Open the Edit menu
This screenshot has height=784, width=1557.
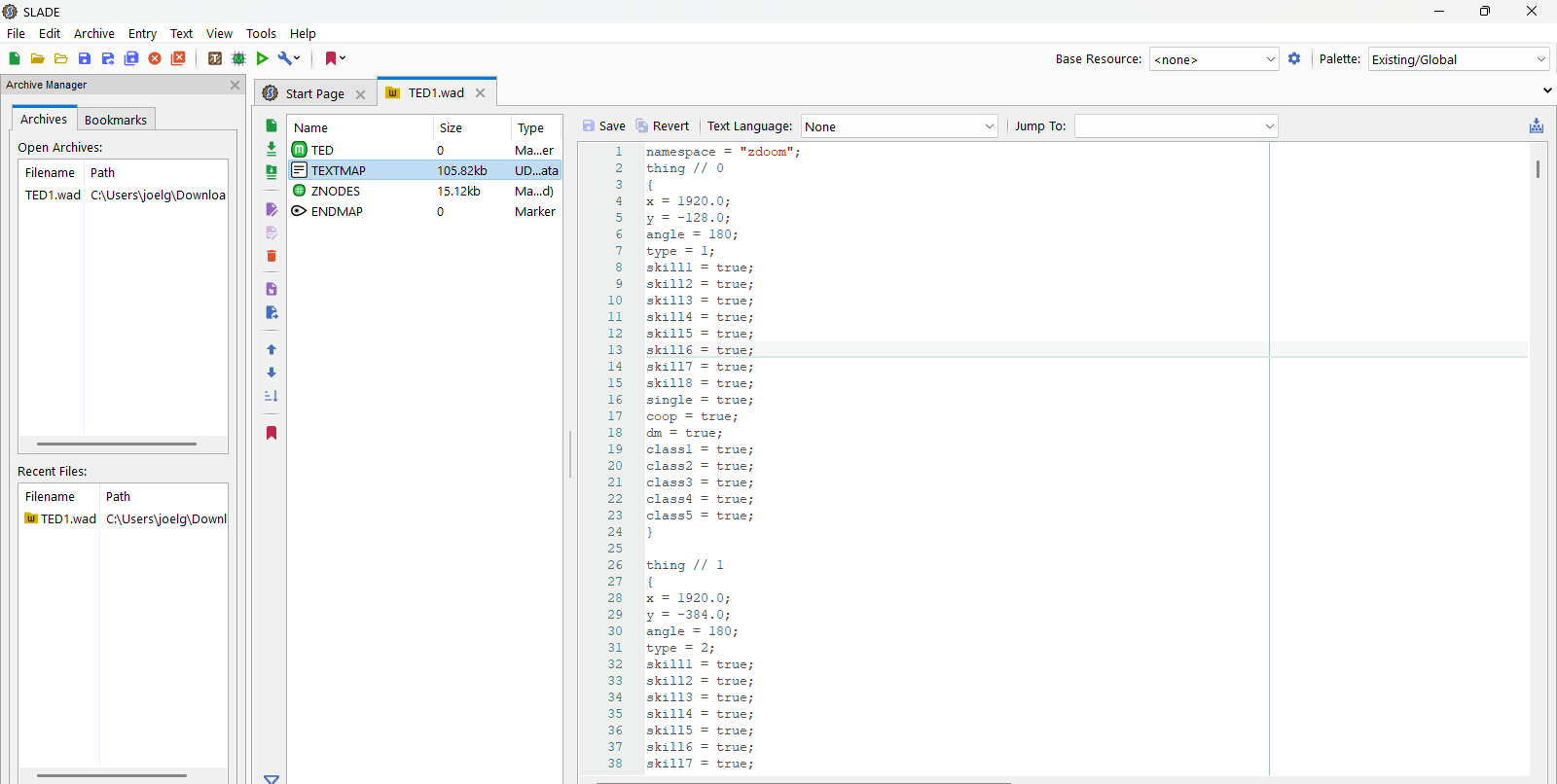pos(50,33)
